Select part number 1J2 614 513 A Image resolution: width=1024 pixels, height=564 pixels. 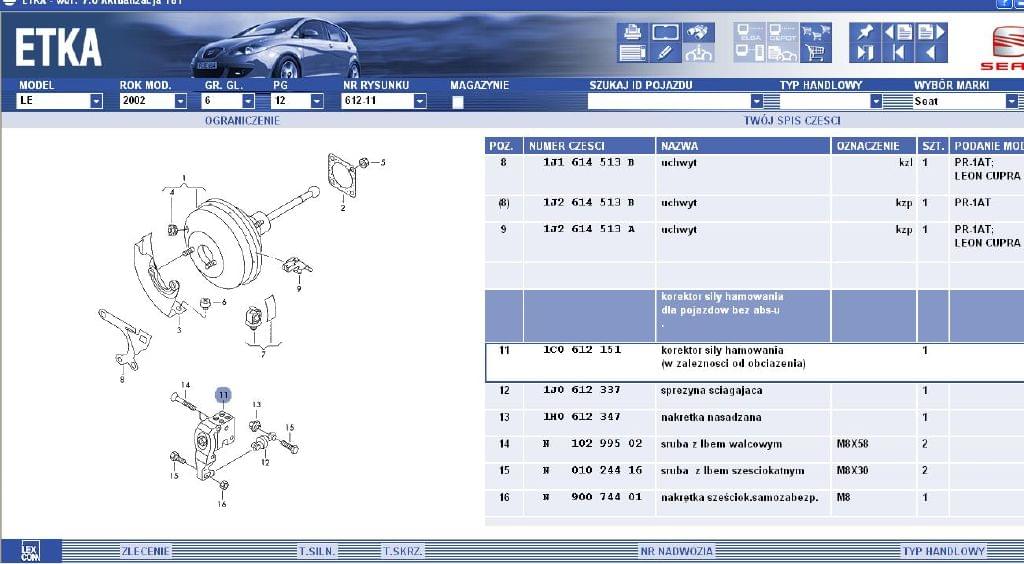coord(588,229)
